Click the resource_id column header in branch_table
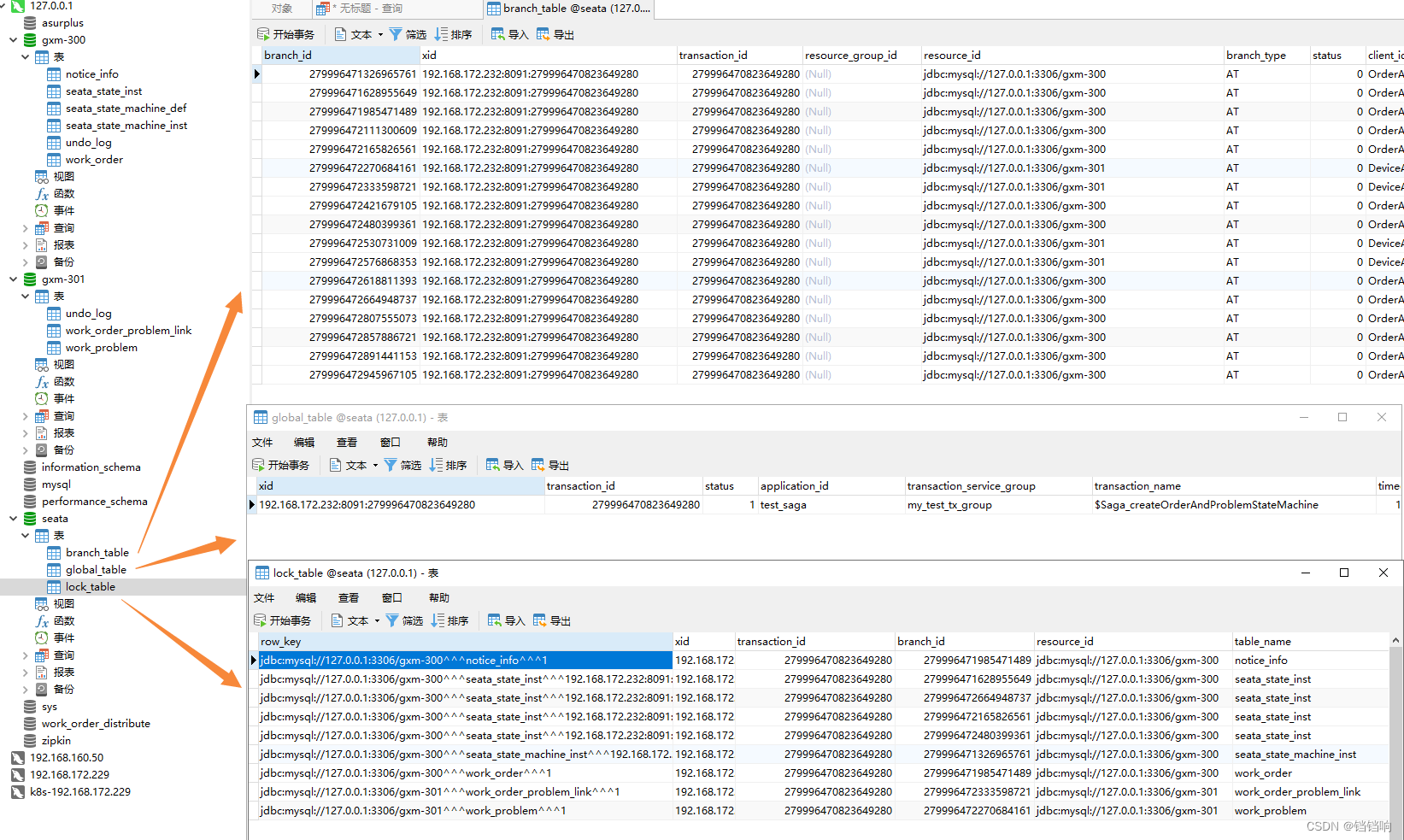Image resolution: width=1404 pixels, height=840 pixels. 1072,55
